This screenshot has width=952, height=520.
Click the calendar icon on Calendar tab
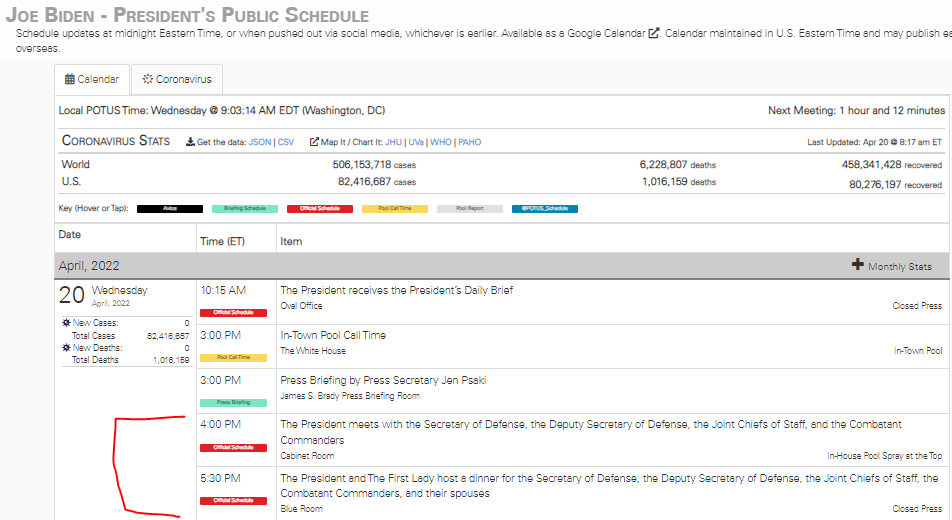(70, 79)
